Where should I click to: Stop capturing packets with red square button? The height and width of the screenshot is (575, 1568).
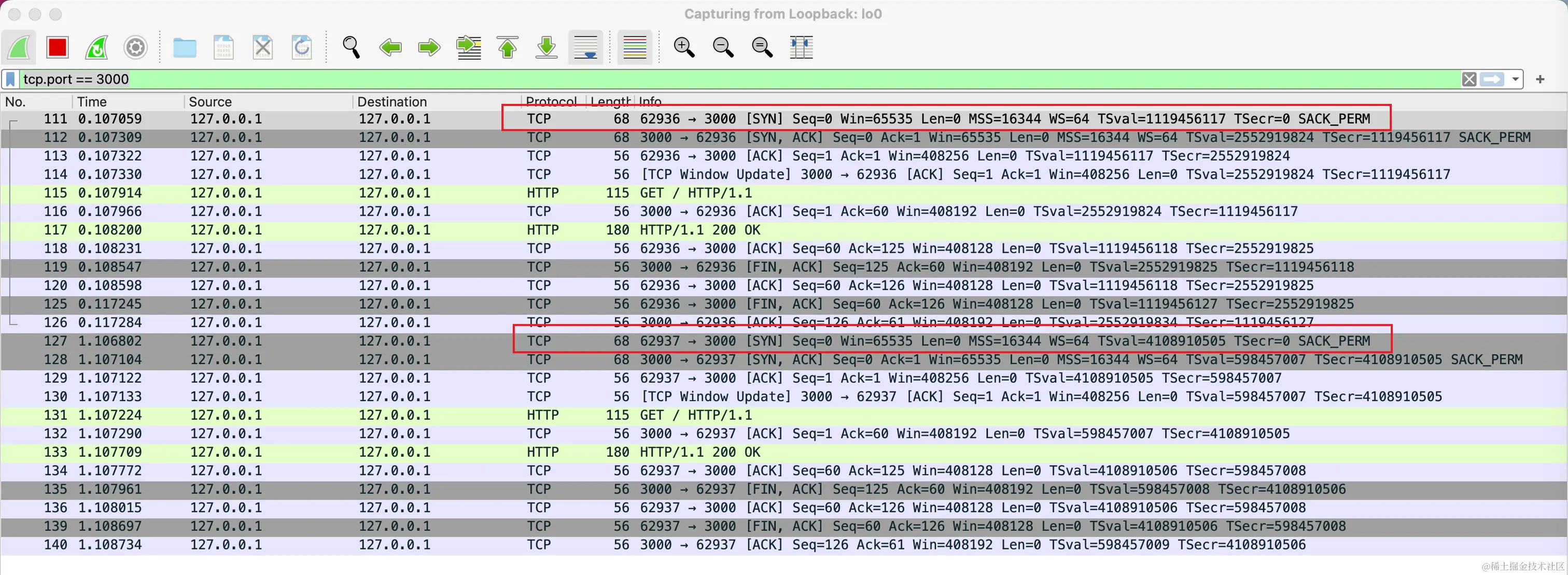click(57, 47)
